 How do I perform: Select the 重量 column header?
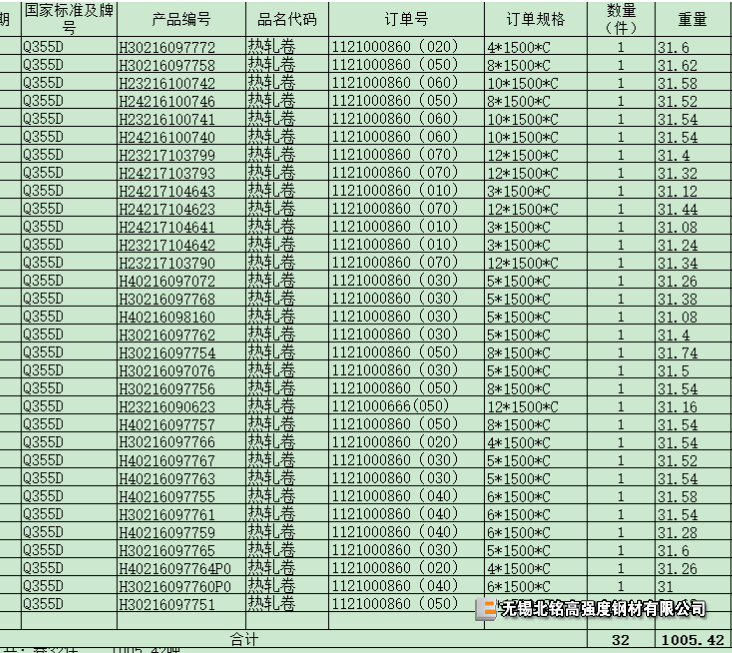click(x=693, y=19)
